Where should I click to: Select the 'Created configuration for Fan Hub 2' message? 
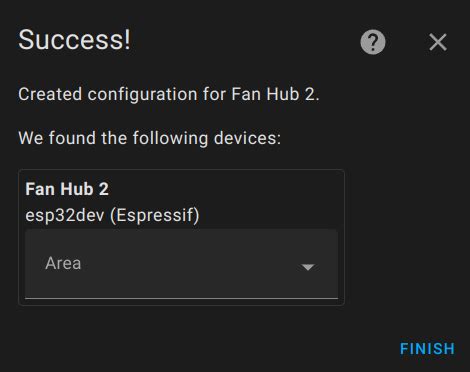tap(169, 94)
